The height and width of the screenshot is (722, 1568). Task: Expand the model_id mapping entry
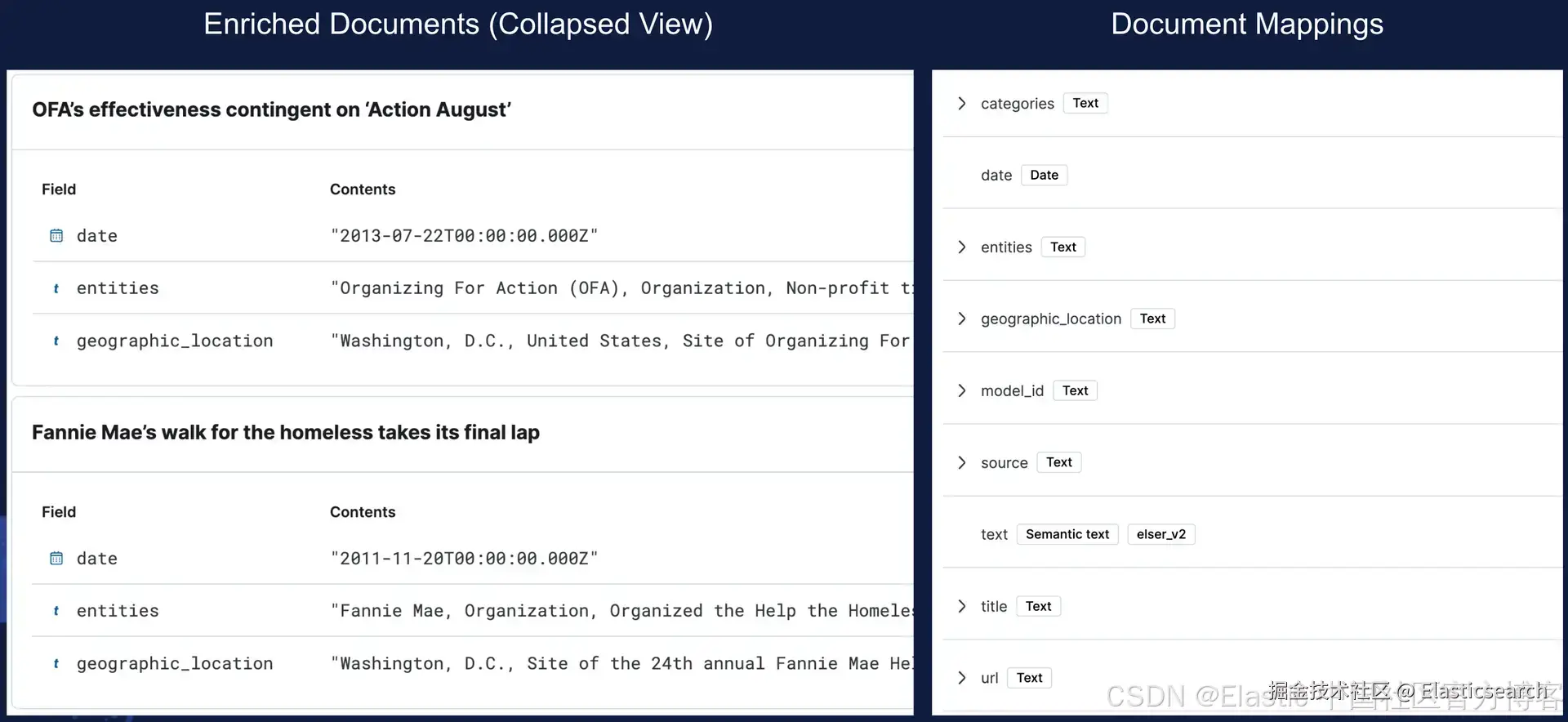(x=962, y=390)
